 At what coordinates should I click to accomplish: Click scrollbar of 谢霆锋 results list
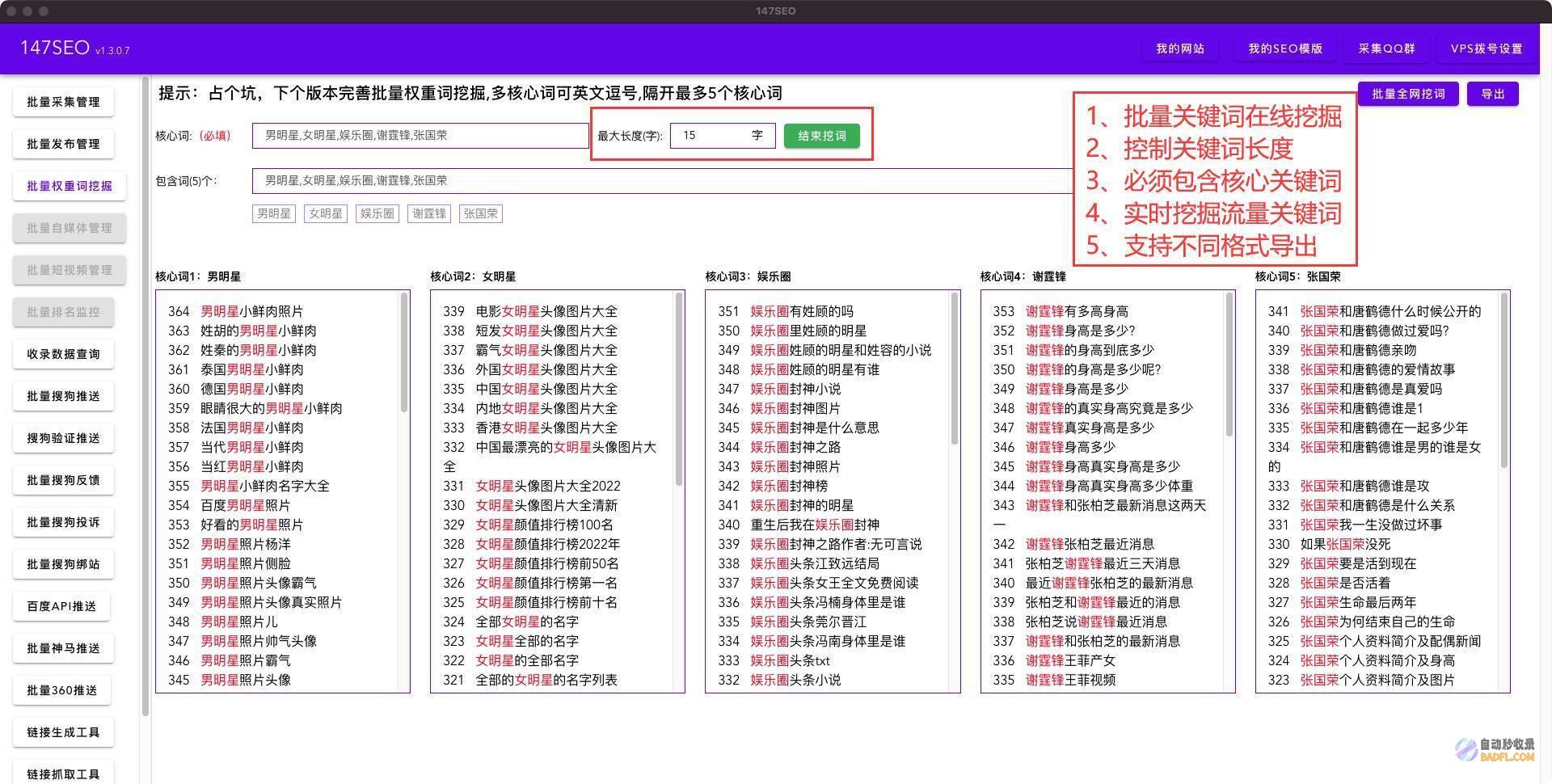(1229, 365)
